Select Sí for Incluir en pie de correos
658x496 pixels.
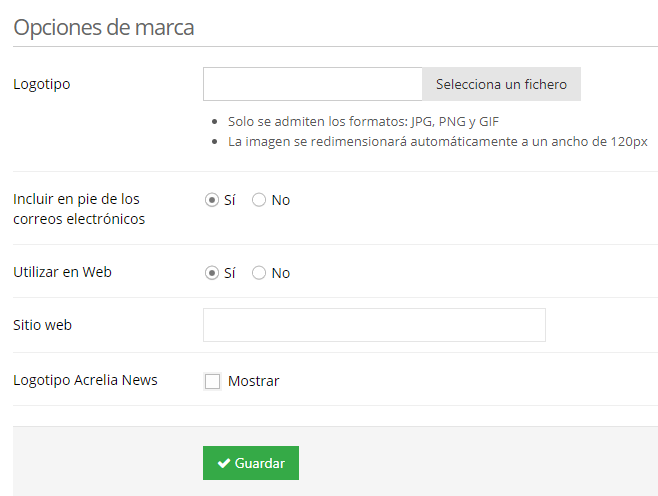[212, 200]
